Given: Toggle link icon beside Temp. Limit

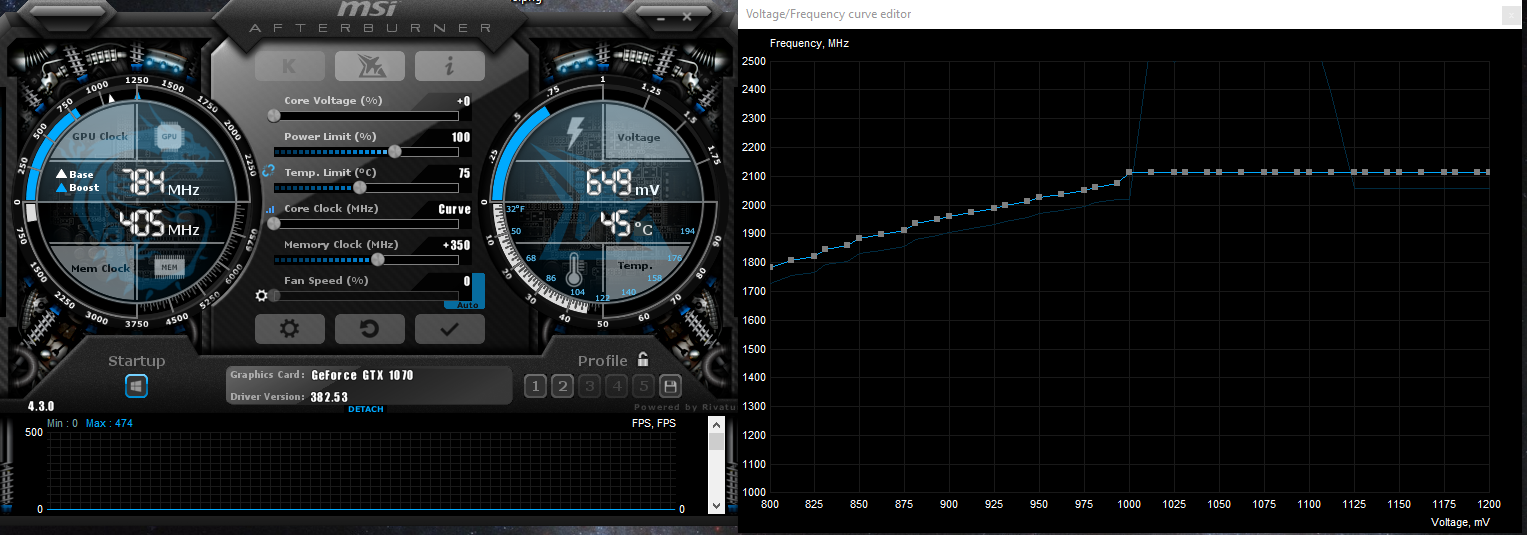Looking at the screenshot, I should tap(268, 172).
